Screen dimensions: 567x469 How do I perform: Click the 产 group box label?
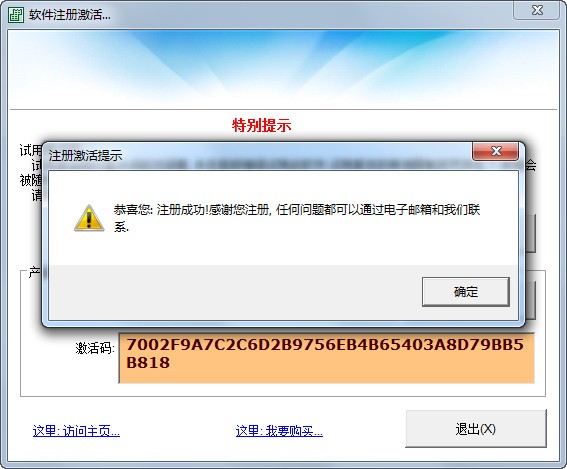coord(34,272)
